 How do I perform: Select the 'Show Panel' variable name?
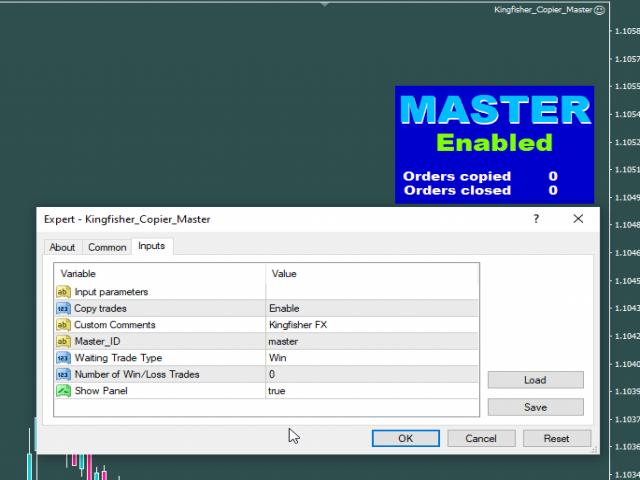101,391
